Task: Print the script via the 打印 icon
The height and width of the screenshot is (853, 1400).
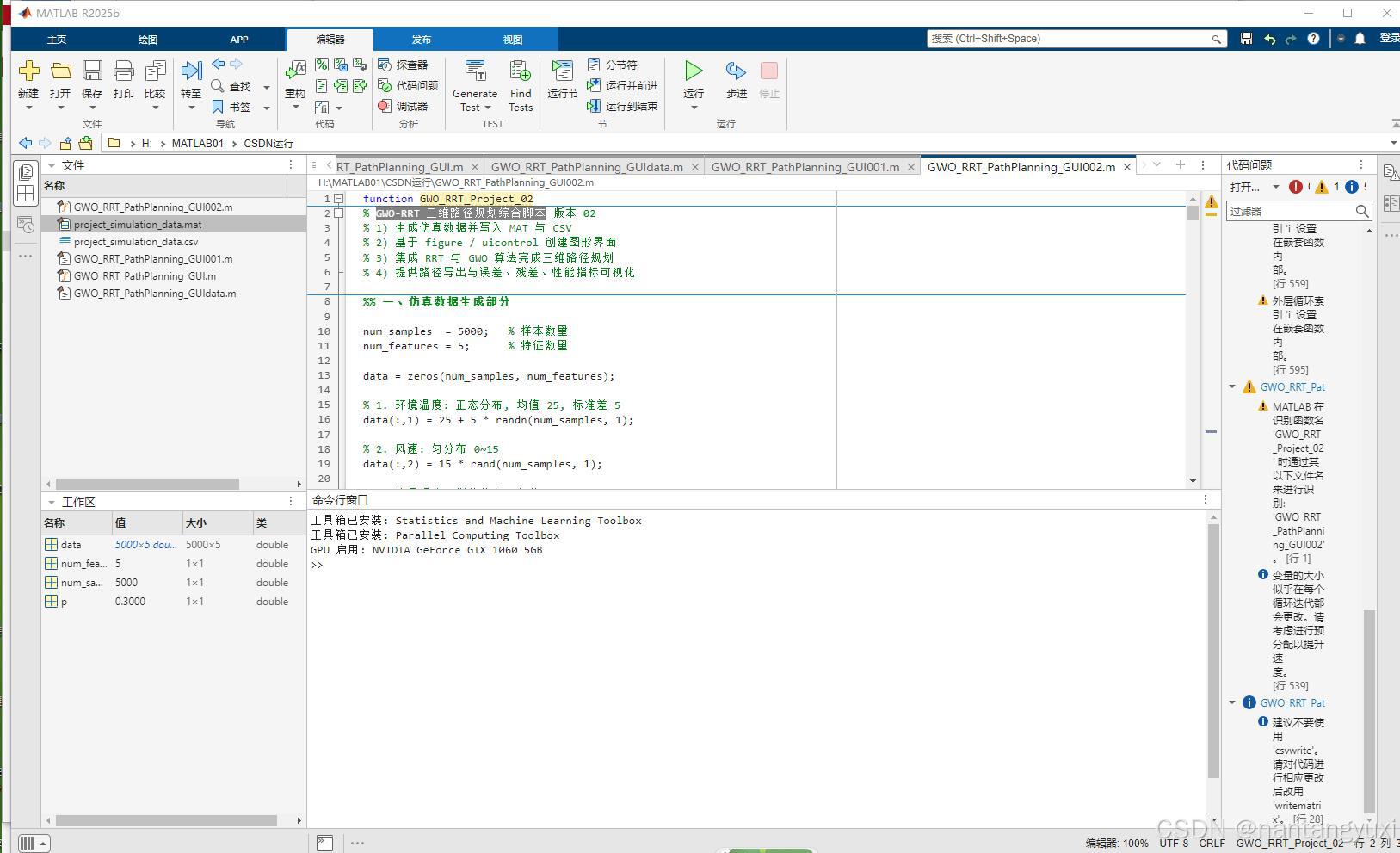Action: 124,71
